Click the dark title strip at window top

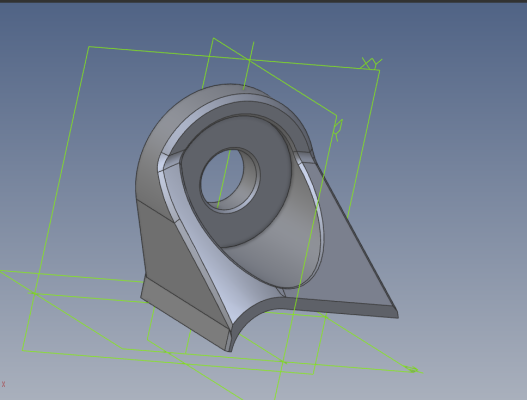click(264, 1)
